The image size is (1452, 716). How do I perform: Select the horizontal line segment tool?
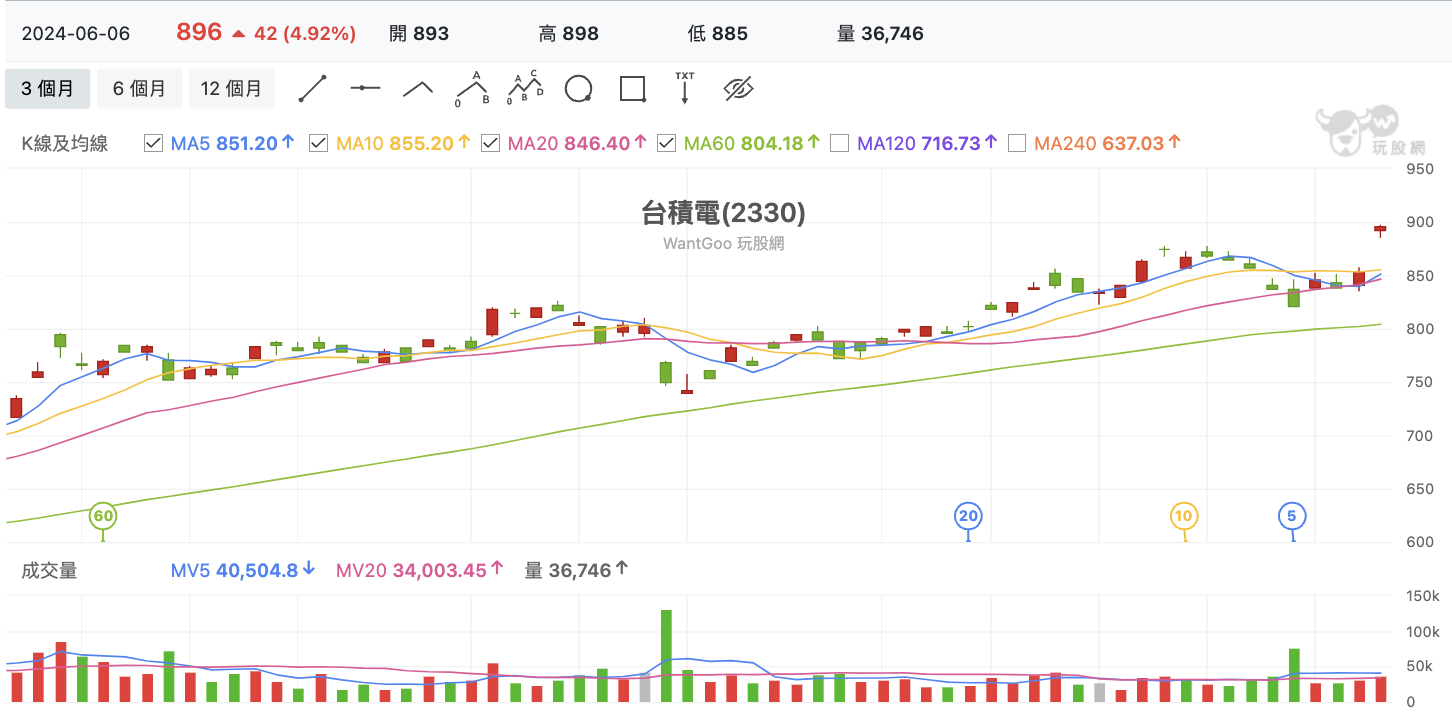click(365, 88)
